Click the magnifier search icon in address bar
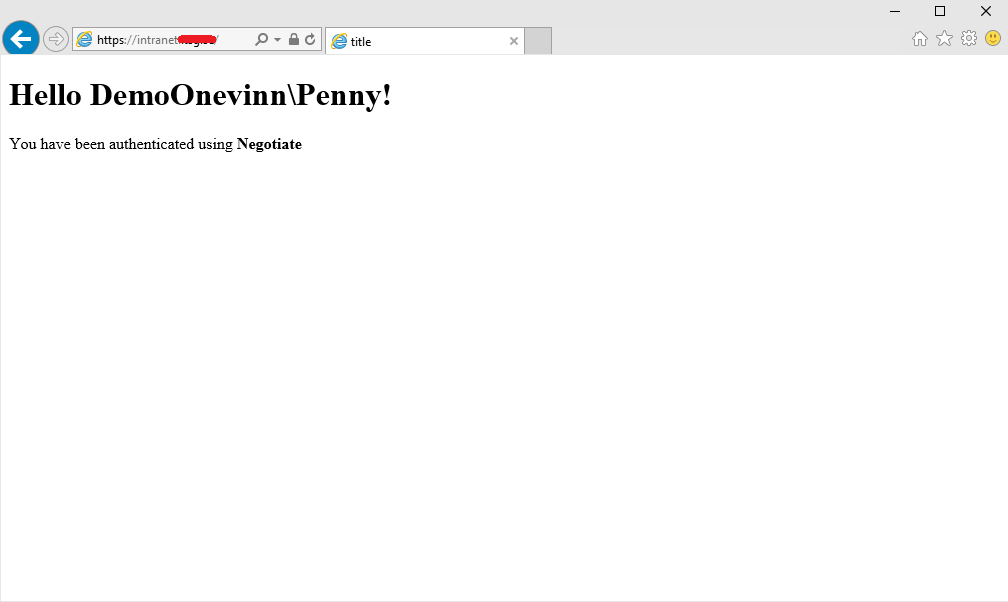This screenshot has width=1008, height=602. pos(262,40)
